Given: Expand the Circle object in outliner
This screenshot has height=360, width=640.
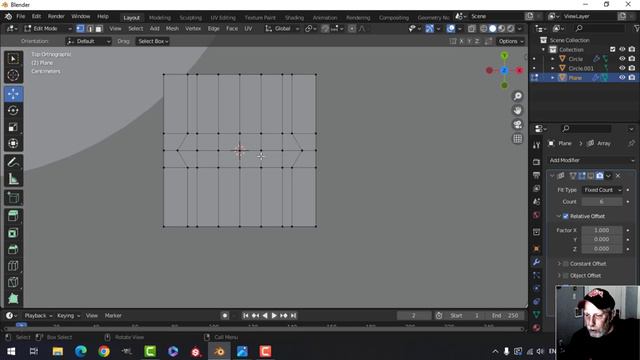Looking at the screenshot, I should [x=553, y=59].
